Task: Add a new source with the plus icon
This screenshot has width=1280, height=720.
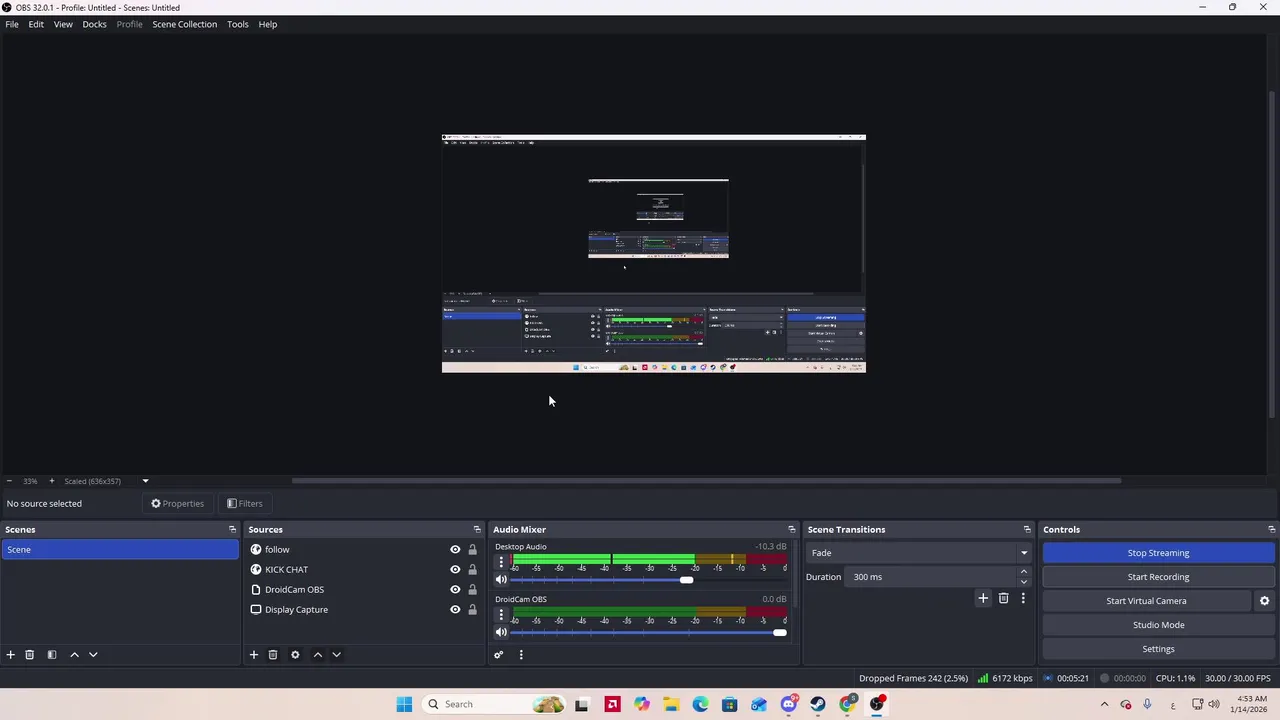Action: tap(253, 655)
